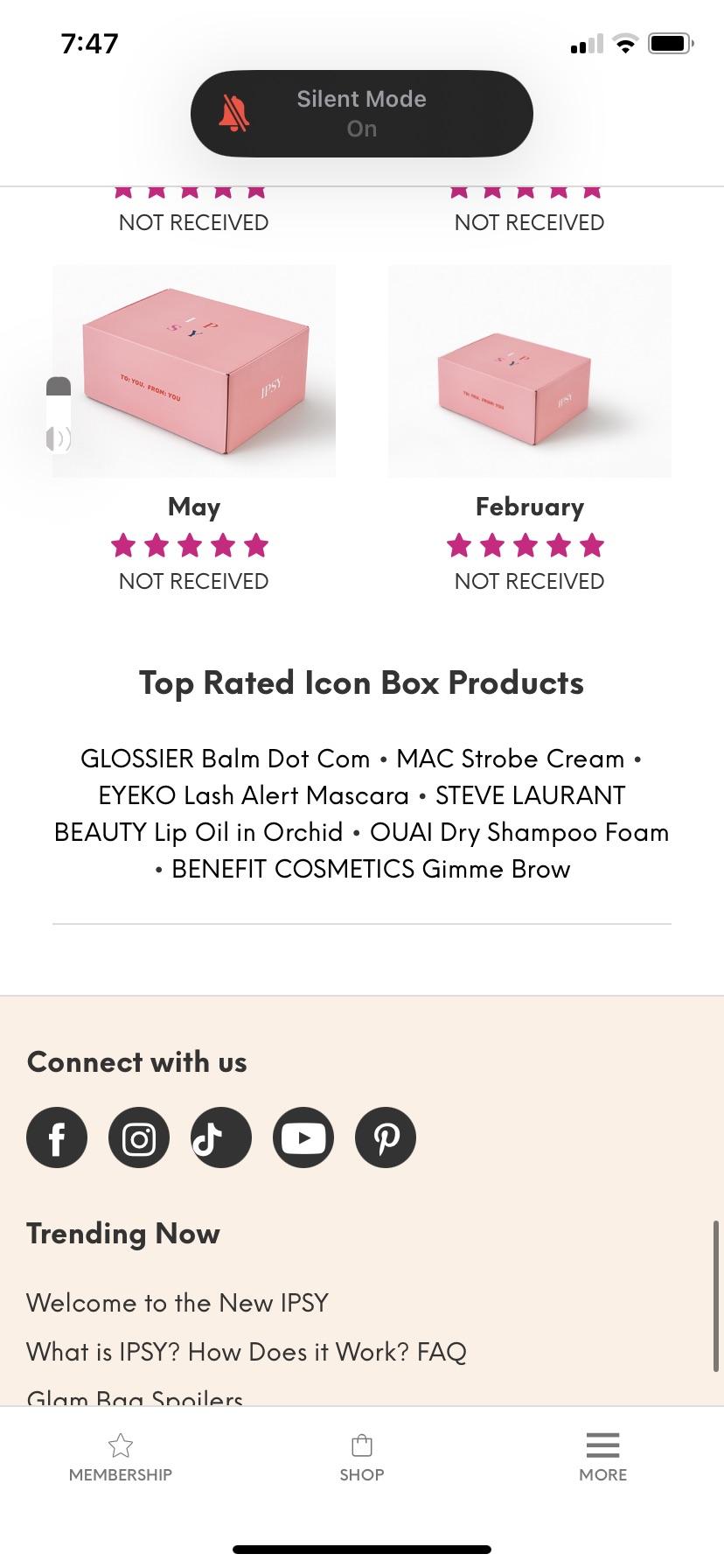This screenshot has width=724, height=1568.
Task: Click the page scrollbar on right edge
Action: 716,1295
